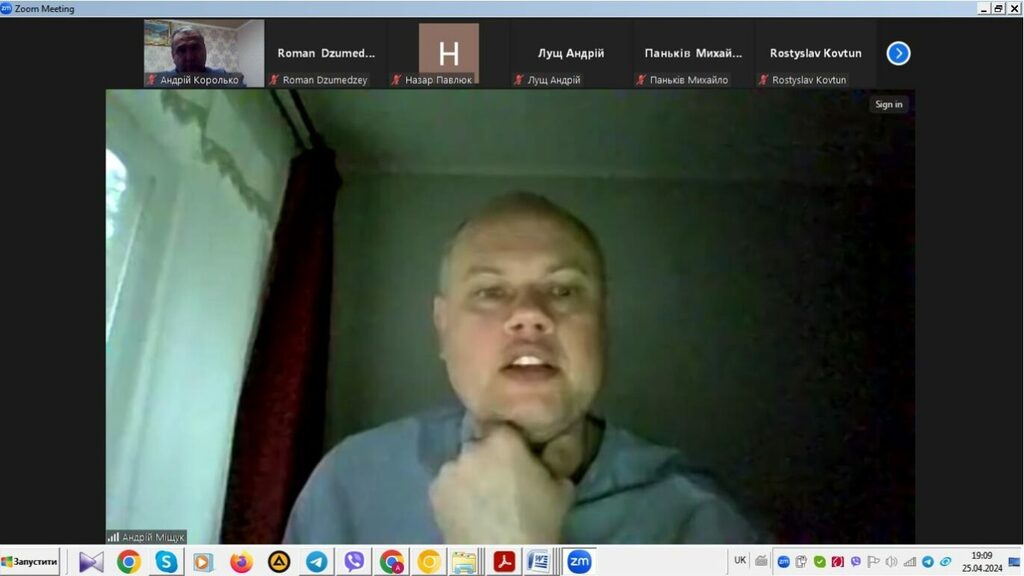Viewport: 1024px width, 576px height.
Task: Select Roman Dzumedzey's participant tile
Action: [326, 54]
